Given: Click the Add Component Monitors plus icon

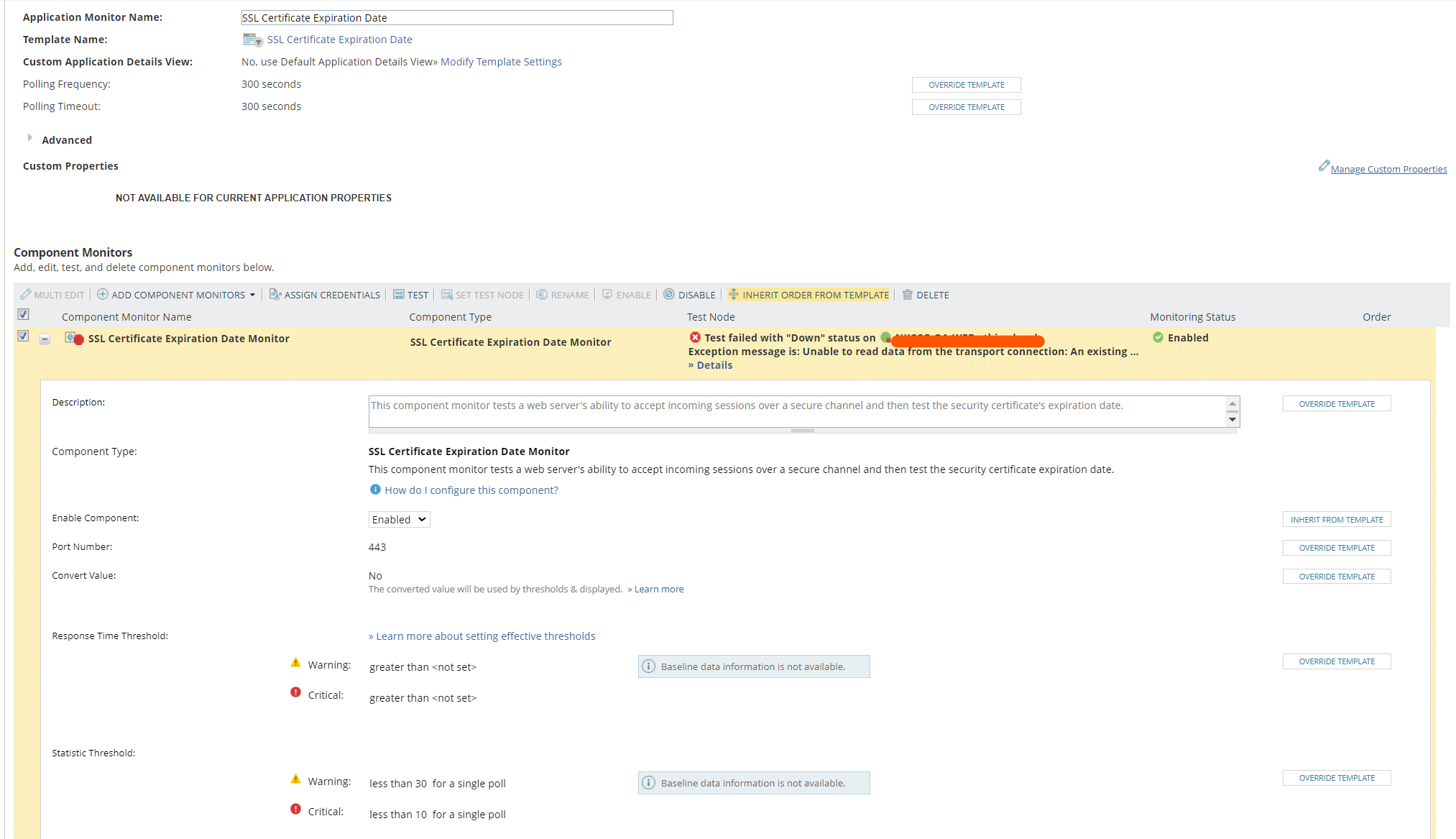Looking at the screenshot, I should point(103,295).
